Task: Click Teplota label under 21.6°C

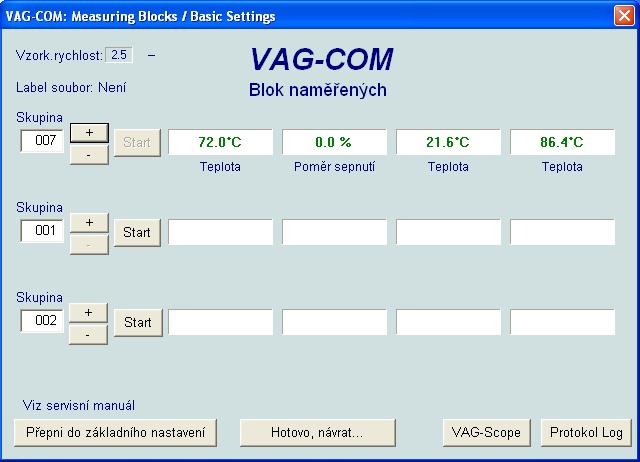Action: (x=448, y=167)
